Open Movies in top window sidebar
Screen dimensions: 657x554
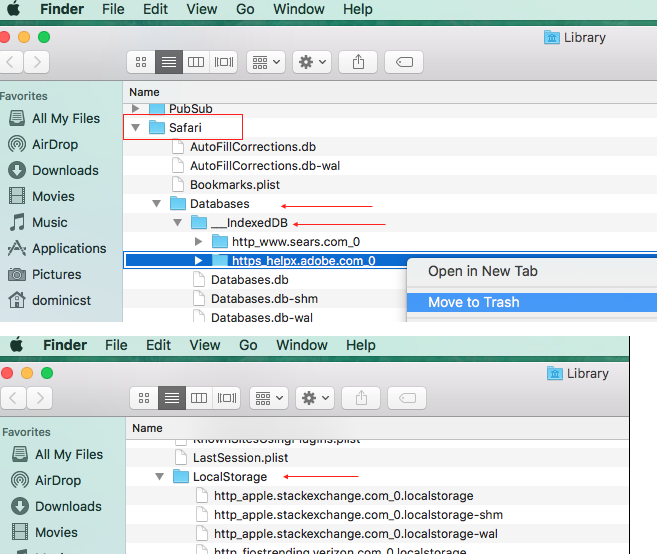[42, 196]
